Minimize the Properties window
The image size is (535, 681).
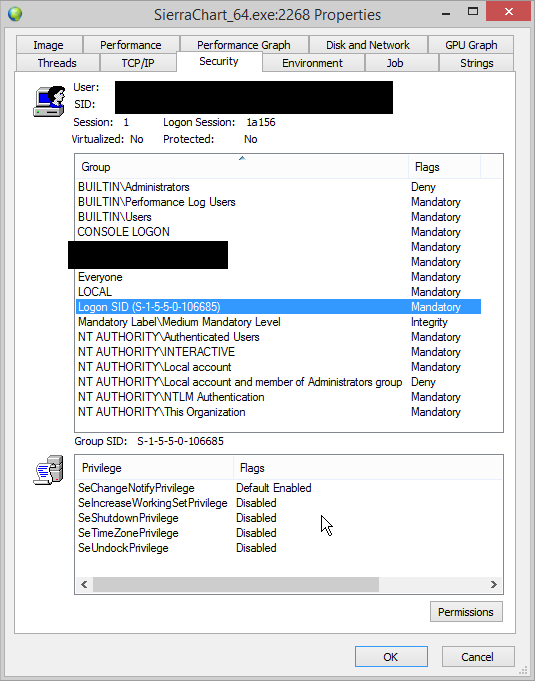point(446,13)
